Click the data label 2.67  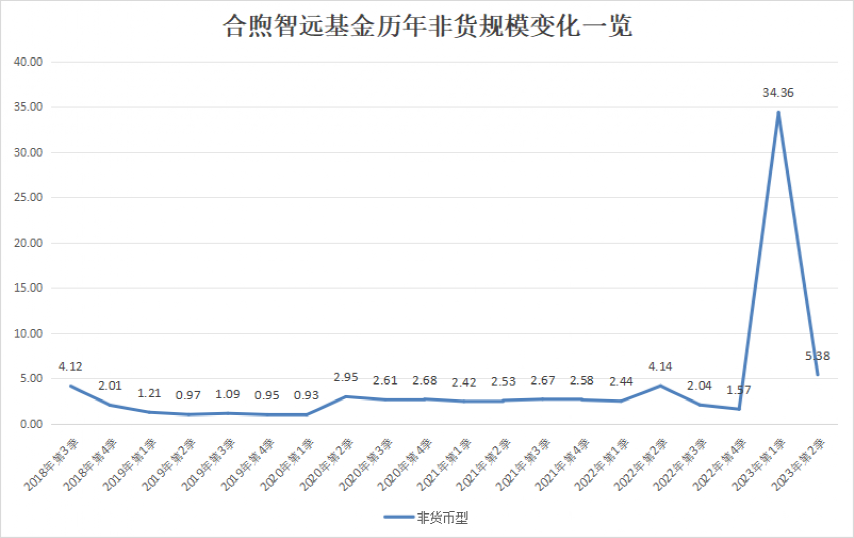pyautogui.click(x=542, y=381)
